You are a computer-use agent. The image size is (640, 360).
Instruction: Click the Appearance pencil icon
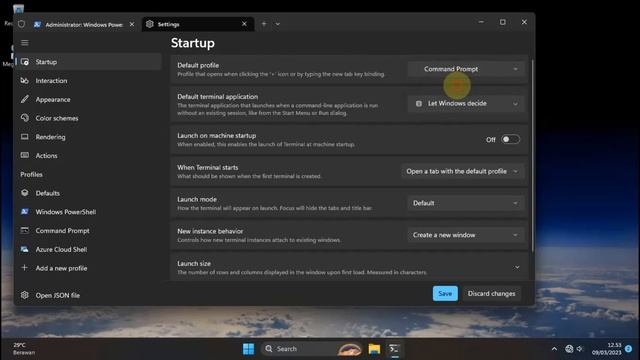point(25,99)
